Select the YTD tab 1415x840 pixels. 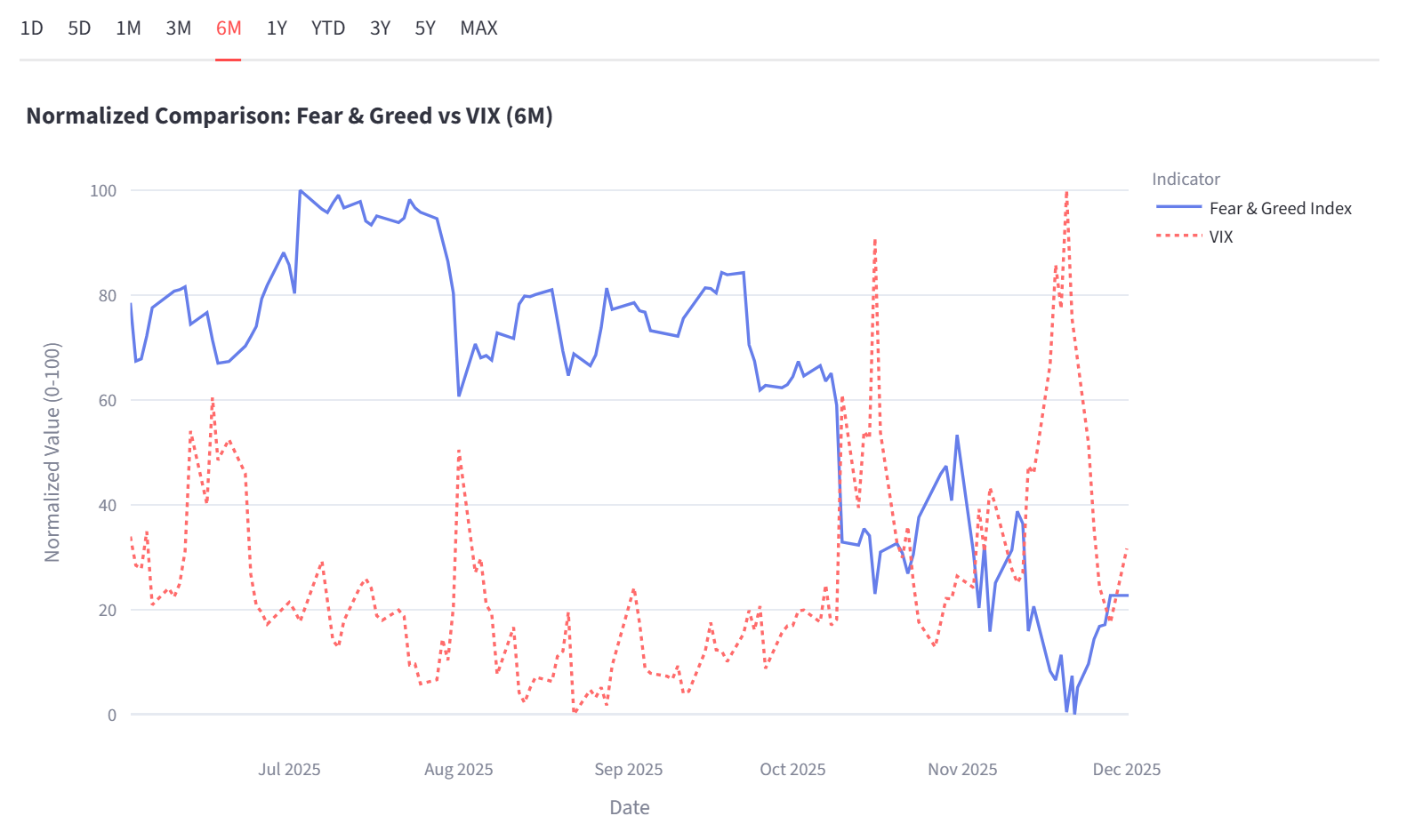(x=328, y=28)
